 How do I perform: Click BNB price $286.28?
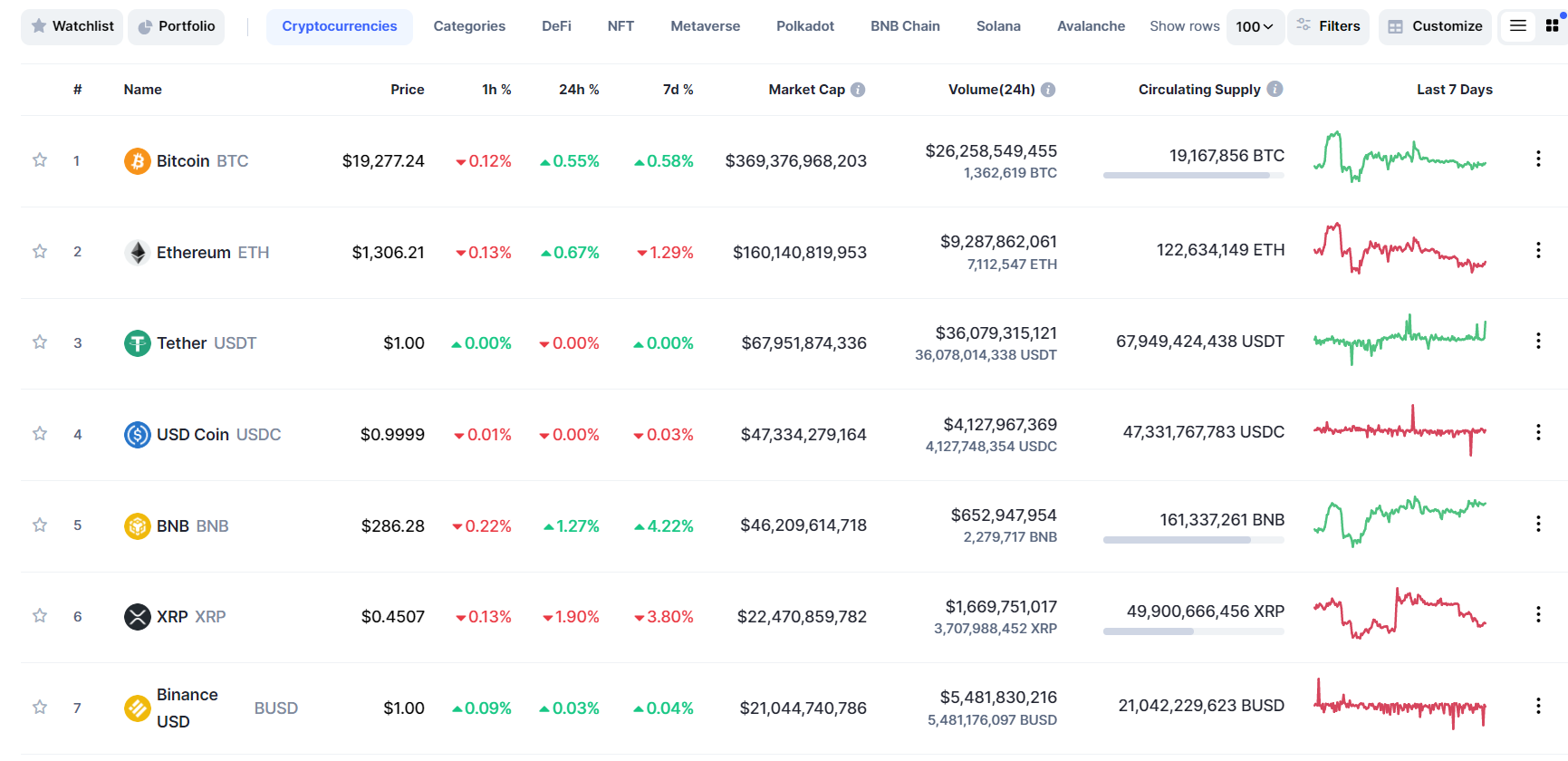(x=393, y=526)
